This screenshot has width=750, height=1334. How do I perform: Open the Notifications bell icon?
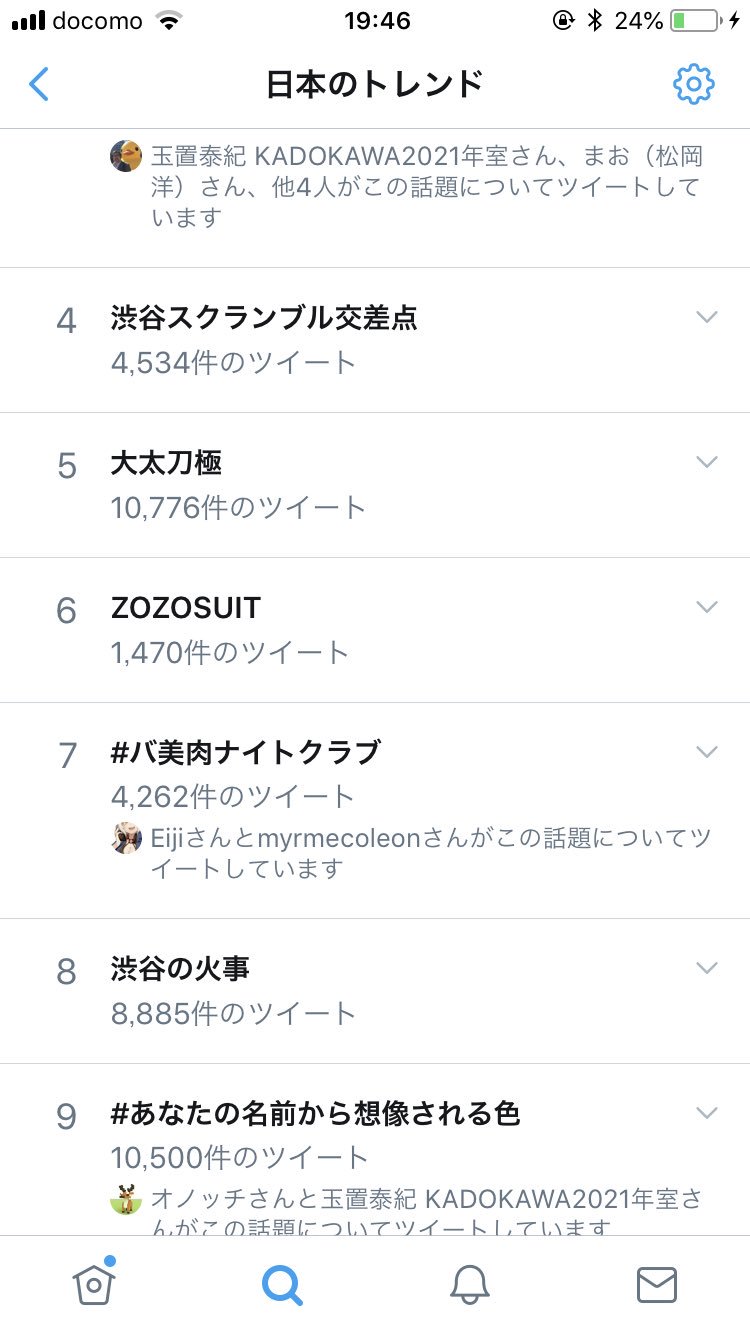coord(469,1285)
